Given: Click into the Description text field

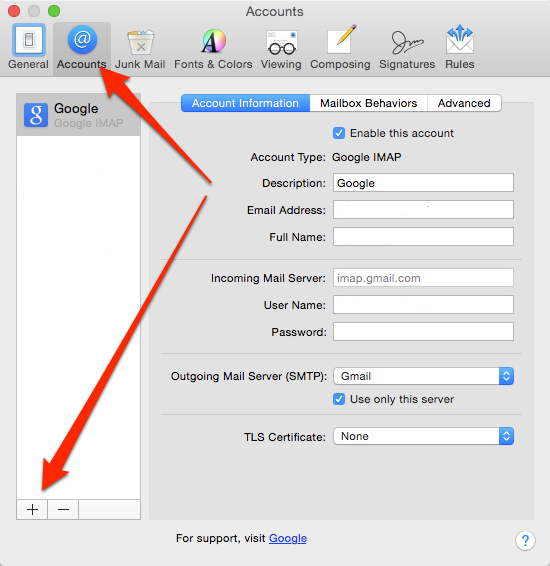Looking at the screenshot, I should pyautogui.click(x=423, y=183).
